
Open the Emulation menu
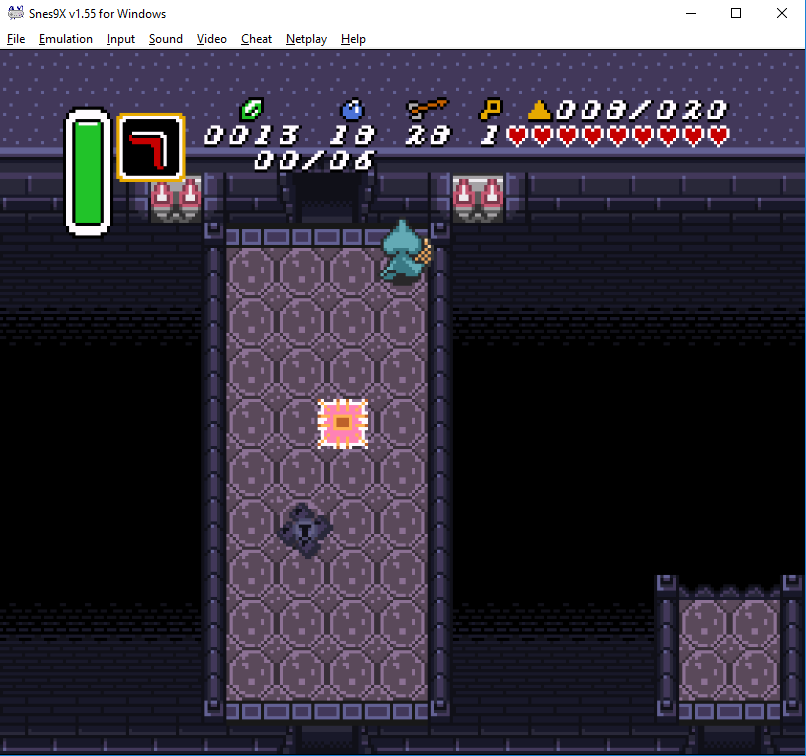[66, 39]
